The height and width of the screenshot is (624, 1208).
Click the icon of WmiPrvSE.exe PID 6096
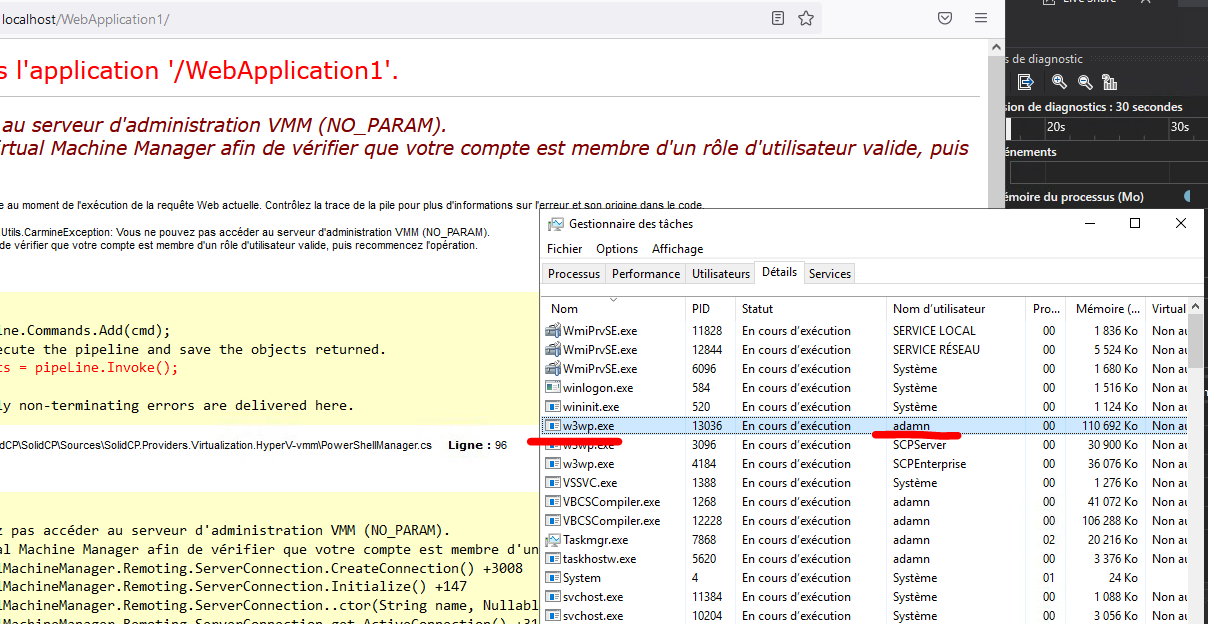click(553, 368)
